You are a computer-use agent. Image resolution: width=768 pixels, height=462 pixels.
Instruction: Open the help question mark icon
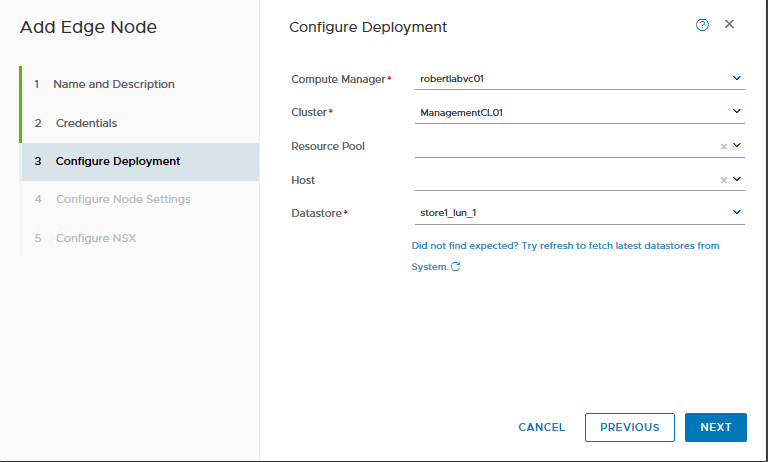702,25
